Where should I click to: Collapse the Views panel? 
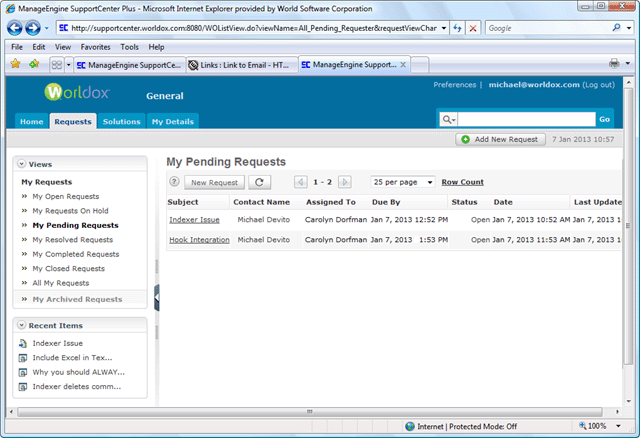(22, 164)
